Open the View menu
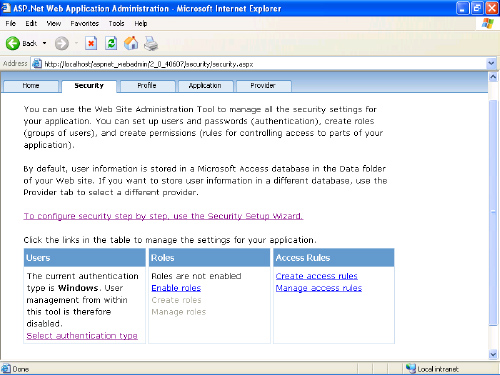Screen dimensions: 500x375 [x=54, y=23]
